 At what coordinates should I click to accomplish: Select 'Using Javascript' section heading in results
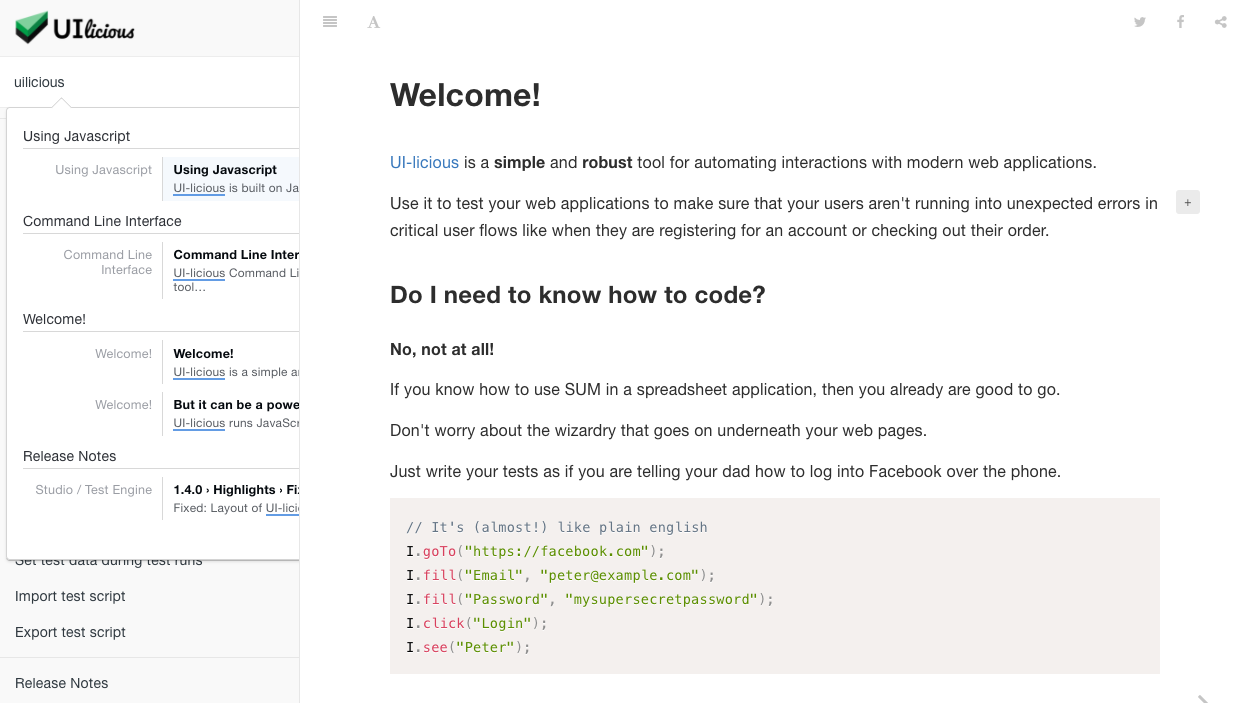point(77,136)
